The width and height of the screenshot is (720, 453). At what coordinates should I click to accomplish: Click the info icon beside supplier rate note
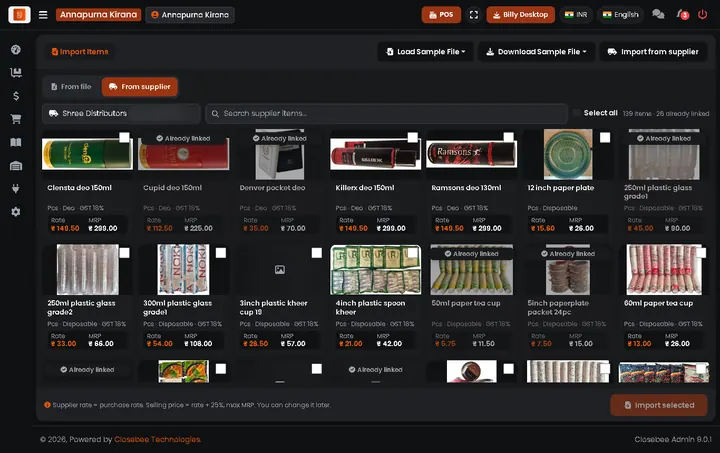[x=47, y=405]
